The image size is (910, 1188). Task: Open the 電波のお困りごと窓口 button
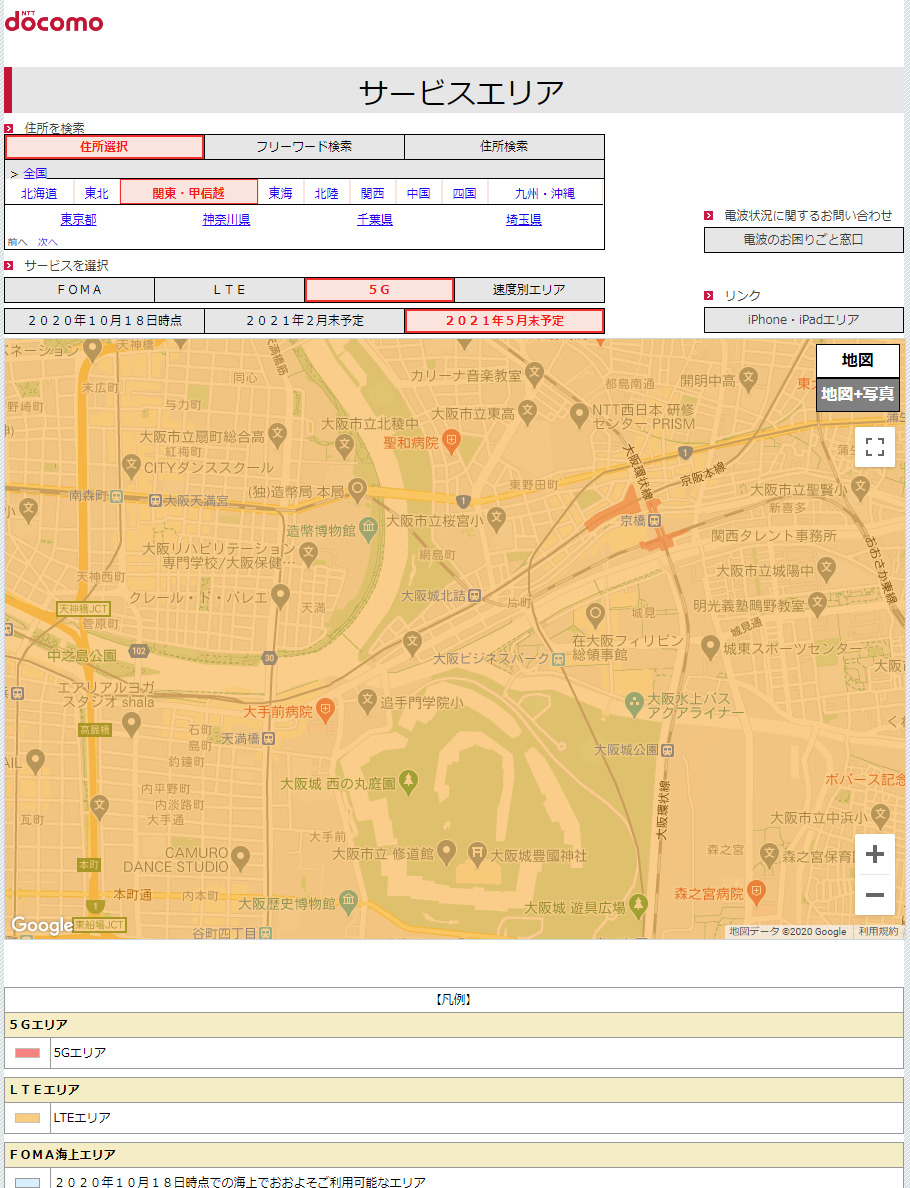pos(803,239)
